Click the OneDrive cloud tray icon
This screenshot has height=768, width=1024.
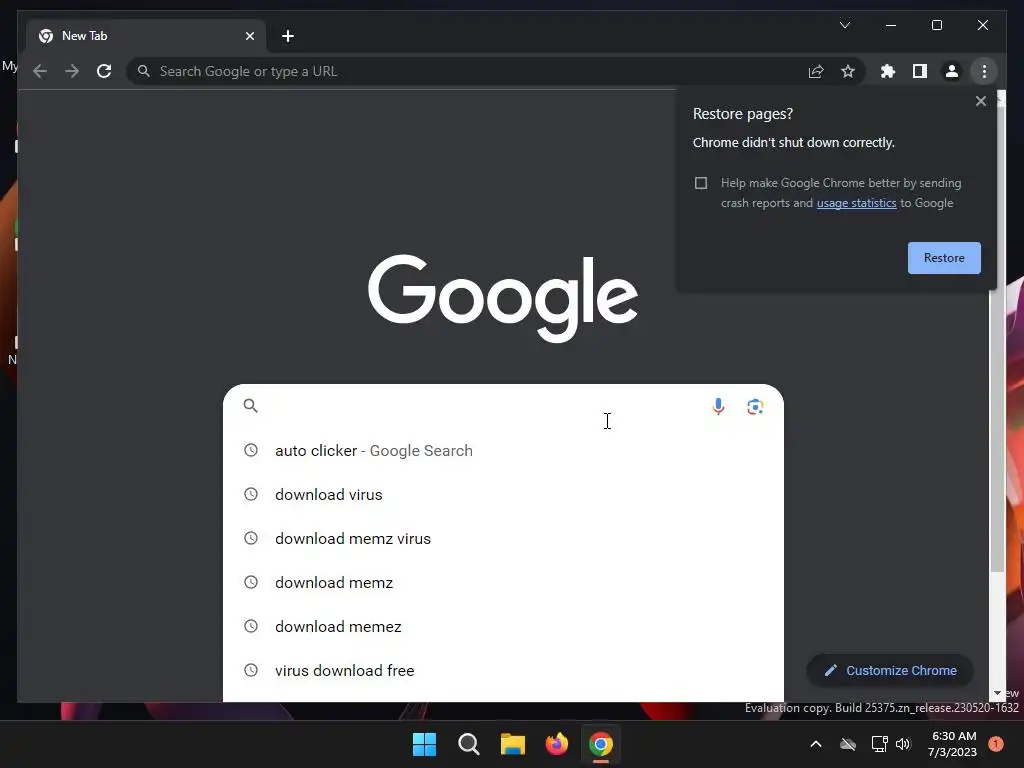pyautogui.click(x=848, y=744)
